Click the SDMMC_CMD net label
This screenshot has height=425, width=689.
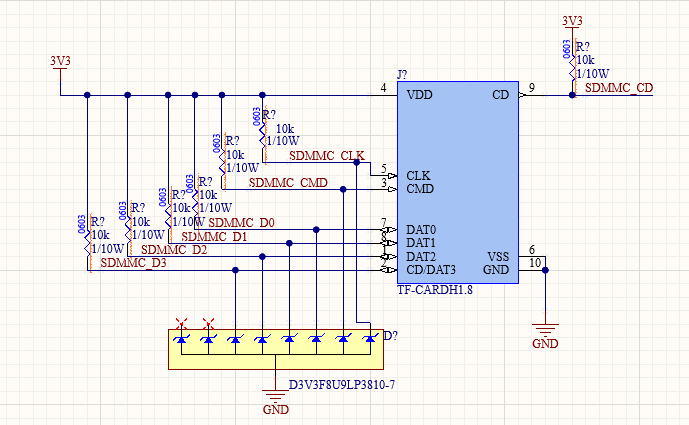point(288,183)
